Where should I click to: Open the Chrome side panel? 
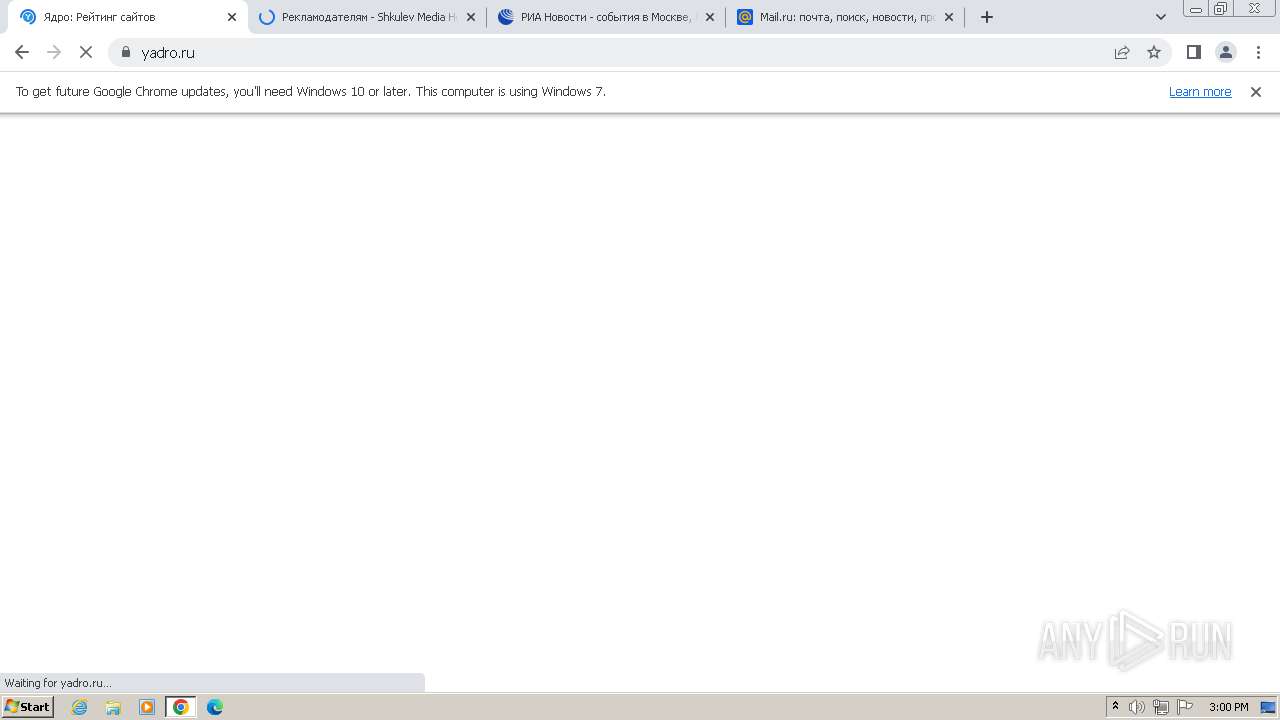(1193, 52)
